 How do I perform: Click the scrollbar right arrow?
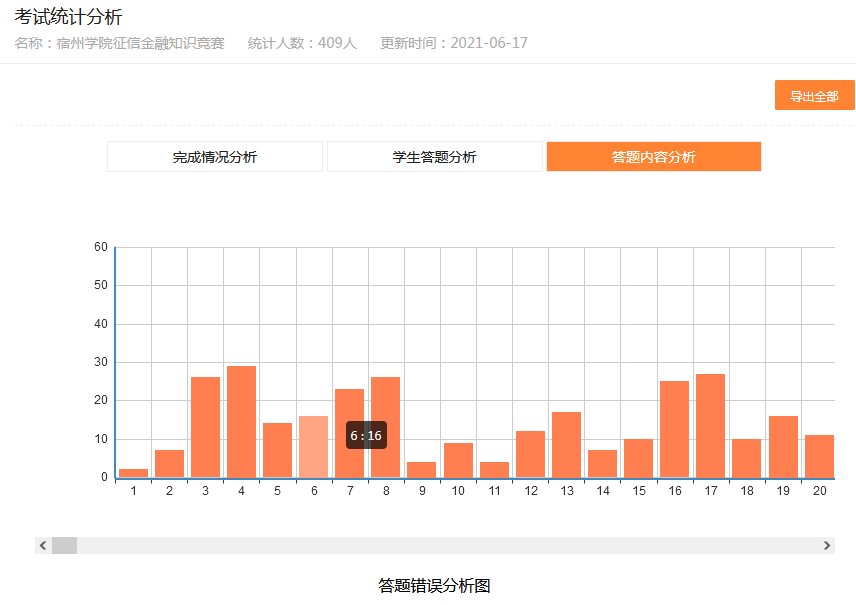click(827, 545)
